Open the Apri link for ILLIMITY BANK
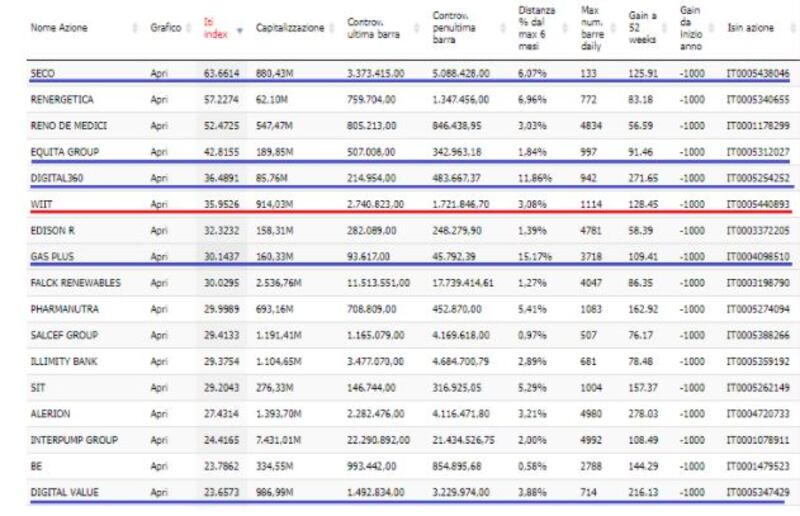This screenshot has height=516, width=800. coord(159,361)
